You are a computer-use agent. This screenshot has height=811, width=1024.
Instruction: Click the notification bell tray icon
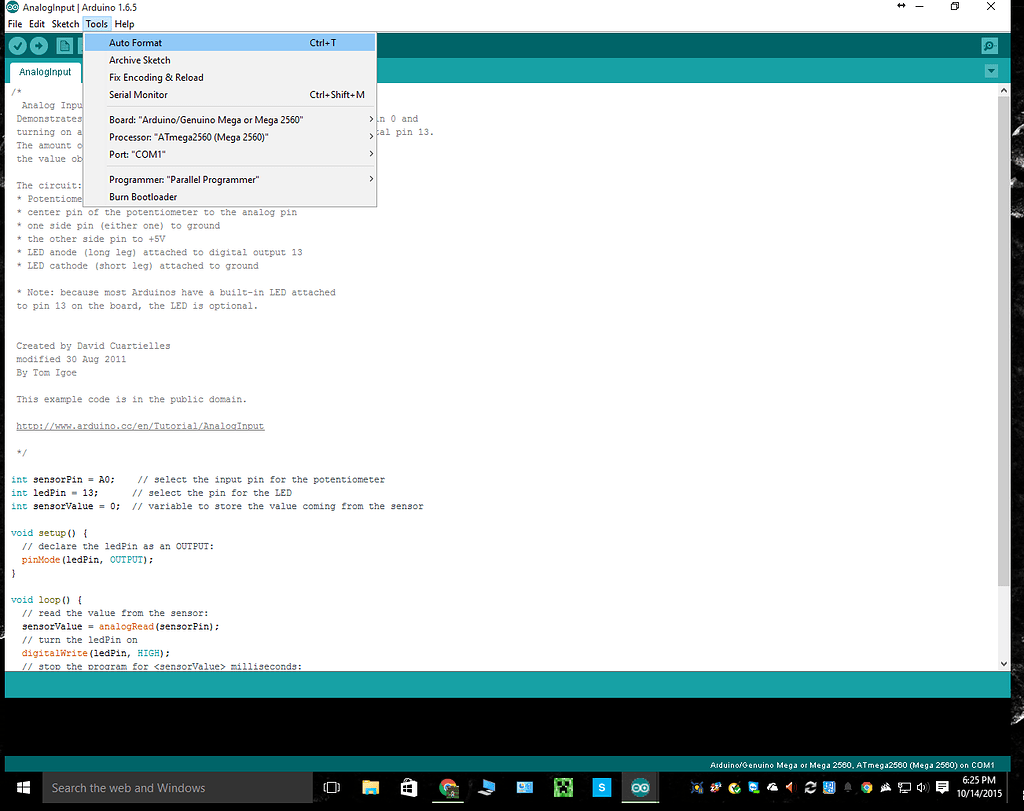tap(848, 787)
